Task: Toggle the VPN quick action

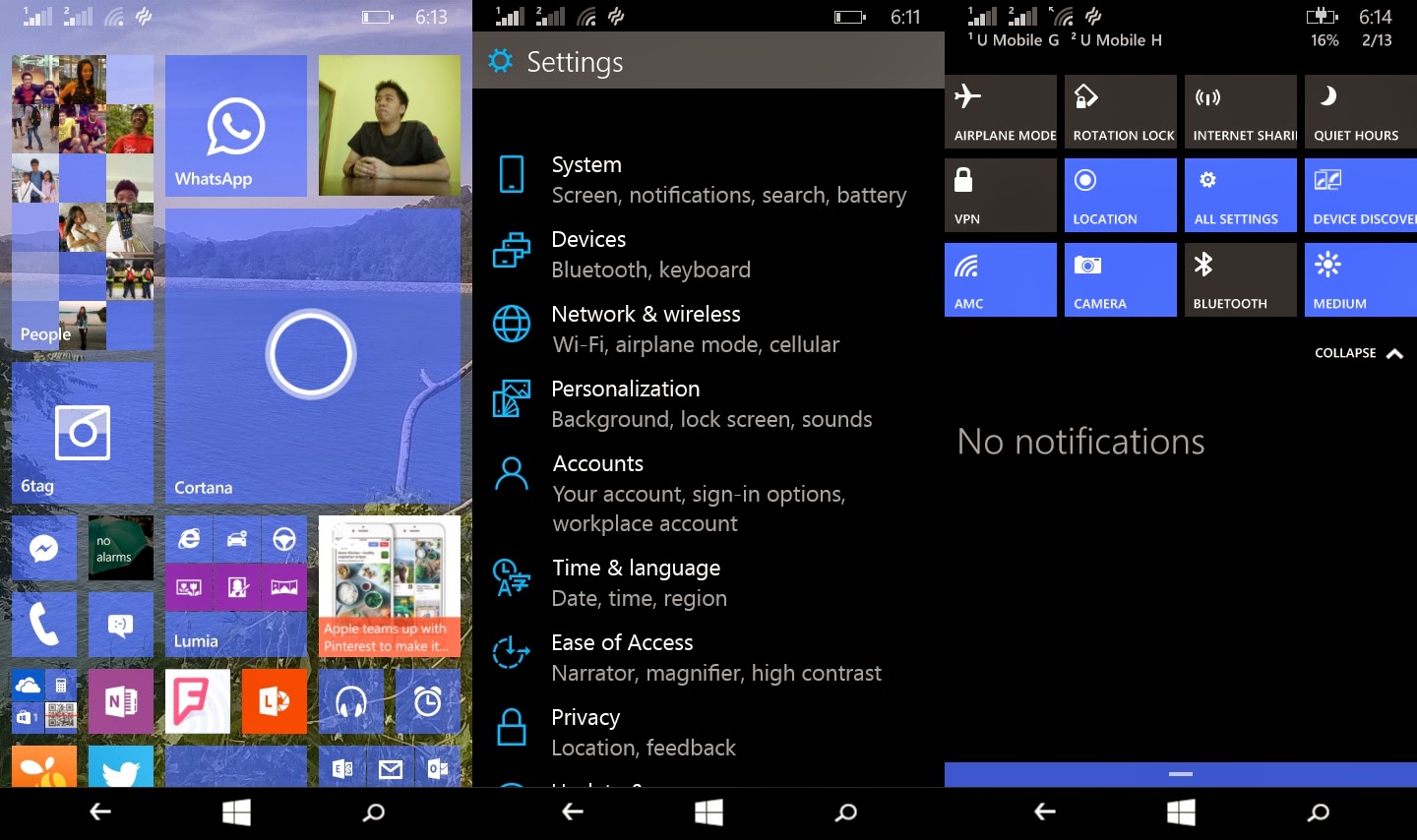Action: pos(1001,196)
